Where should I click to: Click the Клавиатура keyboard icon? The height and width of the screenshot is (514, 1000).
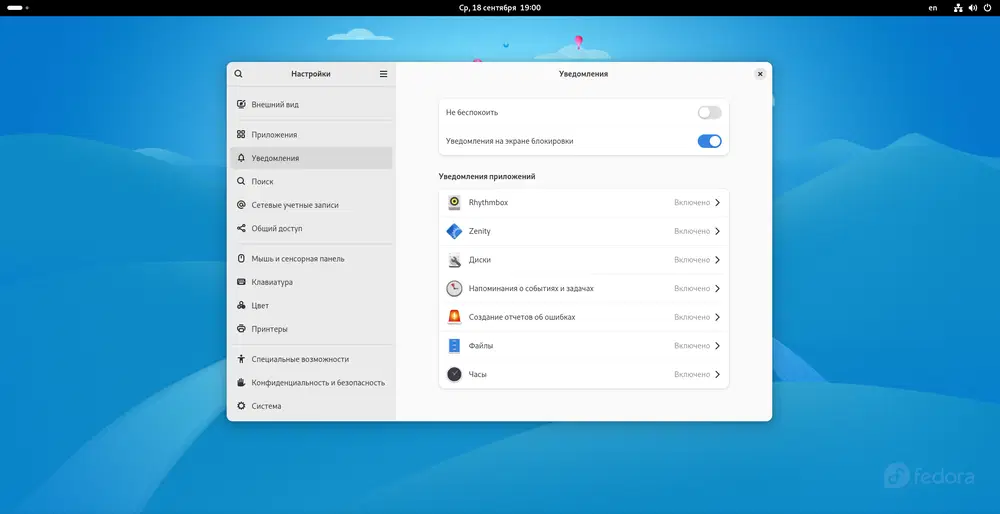241,282
